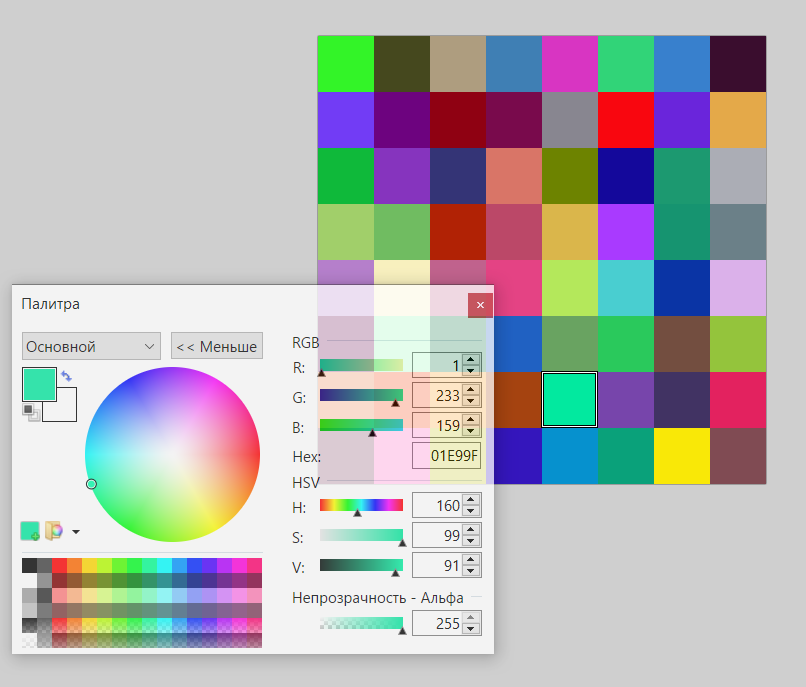
Task: Click the magenta pink square on canvas
Action: click(570, 64)
